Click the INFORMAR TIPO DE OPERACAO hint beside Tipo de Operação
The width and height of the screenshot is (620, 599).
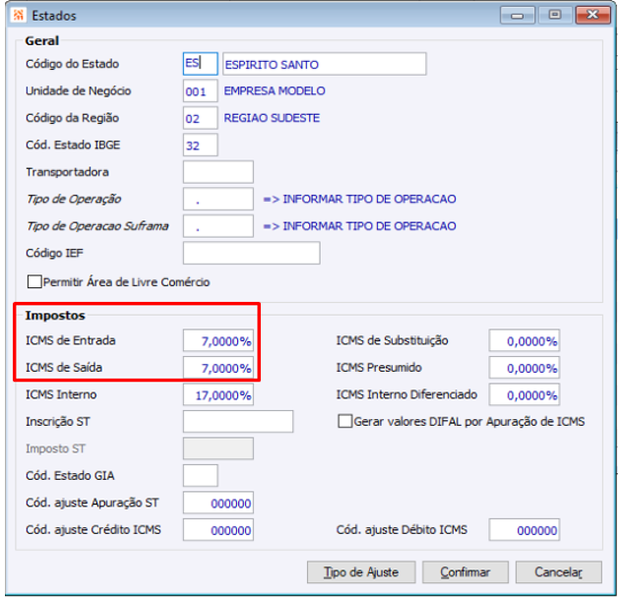point(360,199)
